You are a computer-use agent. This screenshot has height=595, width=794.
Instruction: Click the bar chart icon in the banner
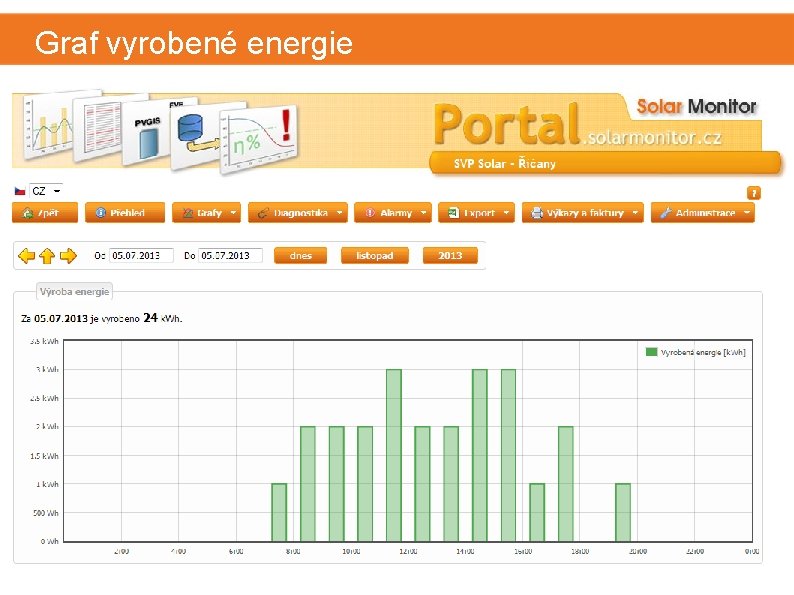point(48,127)
